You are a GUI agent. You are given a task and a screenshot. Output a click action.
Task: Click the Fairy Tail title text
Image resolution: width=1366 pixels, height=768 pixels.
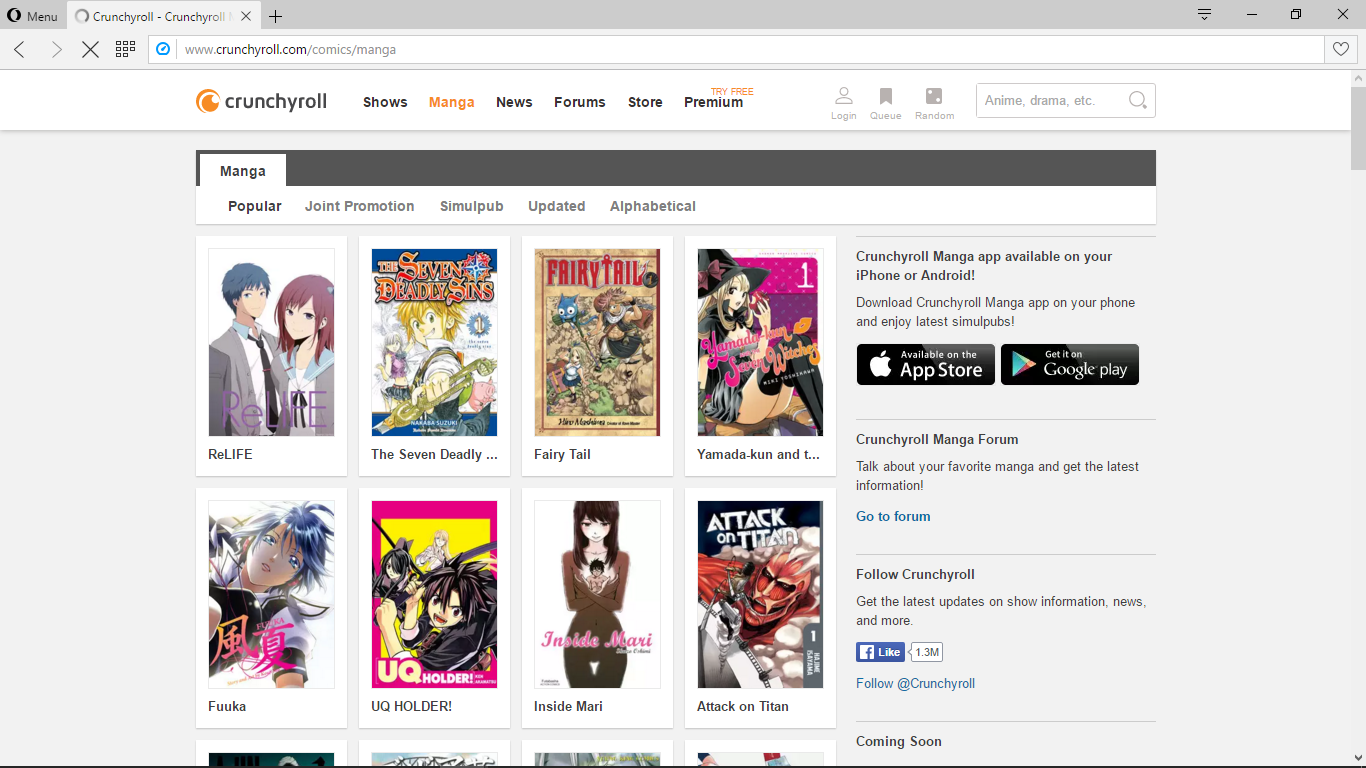click(562, 454)
